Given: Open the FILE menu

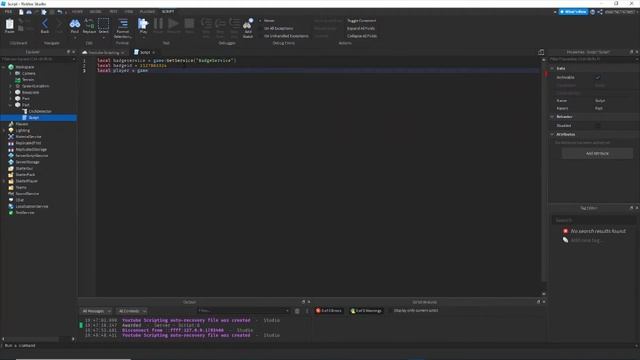Looking at the screenshot, I should click(8, 12).
